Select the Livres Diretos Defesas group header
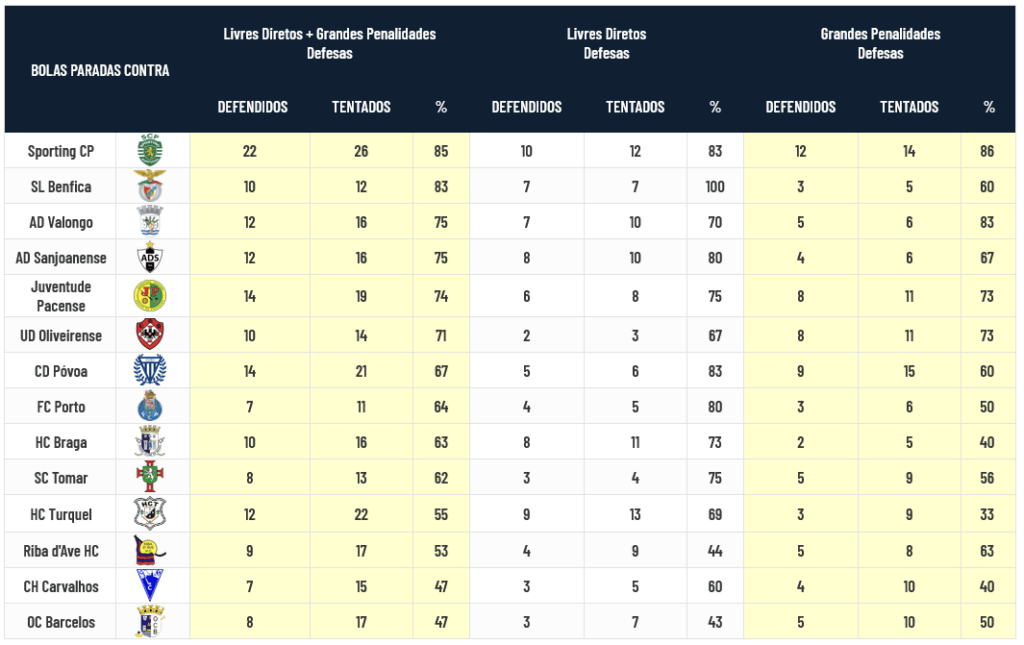This screenshot has width=1024, height=645. (x=606, y=43)
